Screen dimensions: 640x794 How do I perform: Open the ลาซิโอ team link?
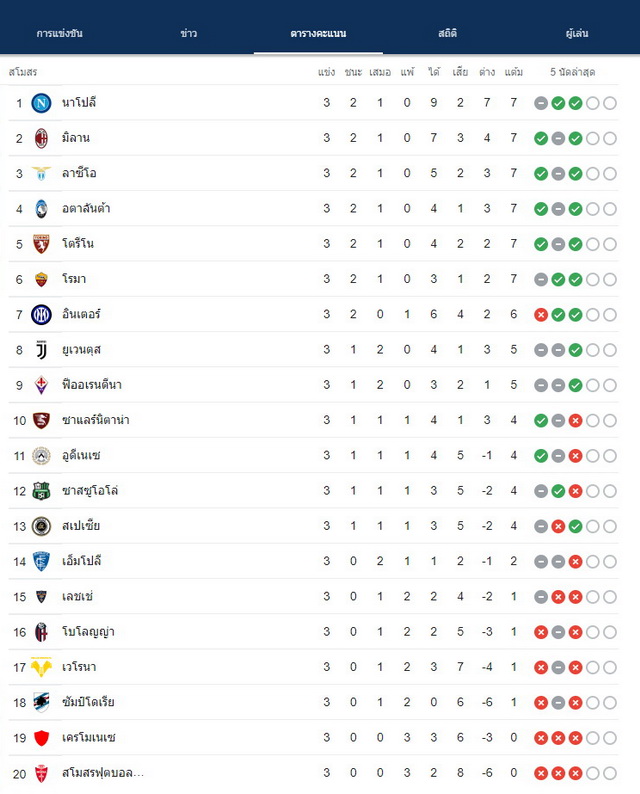(79, 173)
